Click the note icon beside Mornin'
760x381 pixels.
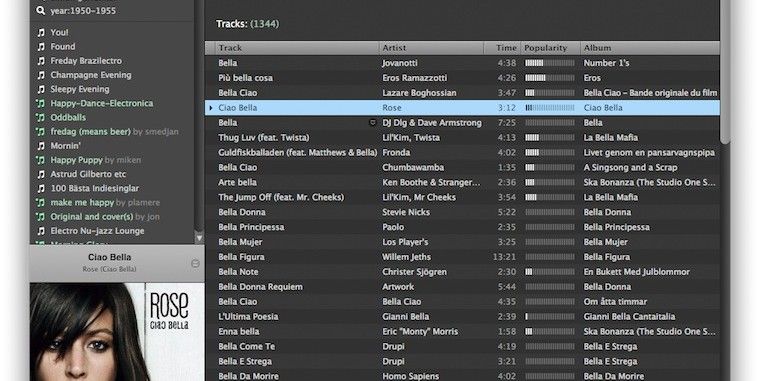point(41,146)
